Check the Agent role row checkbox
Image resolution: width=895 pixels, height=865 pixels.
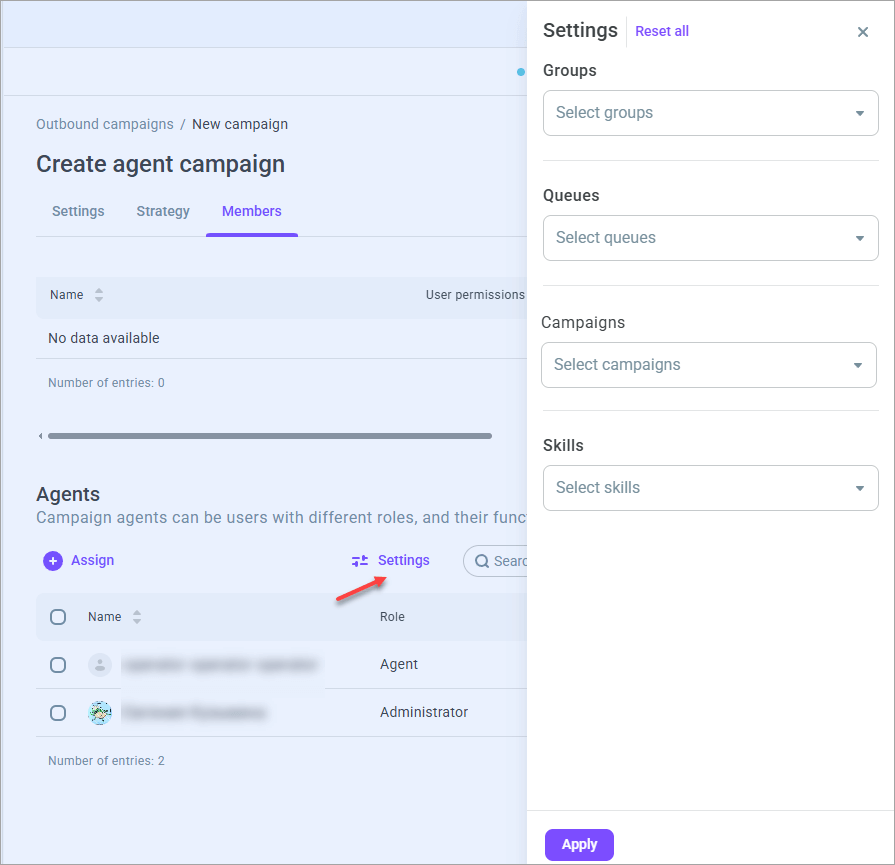pos(58,665)
